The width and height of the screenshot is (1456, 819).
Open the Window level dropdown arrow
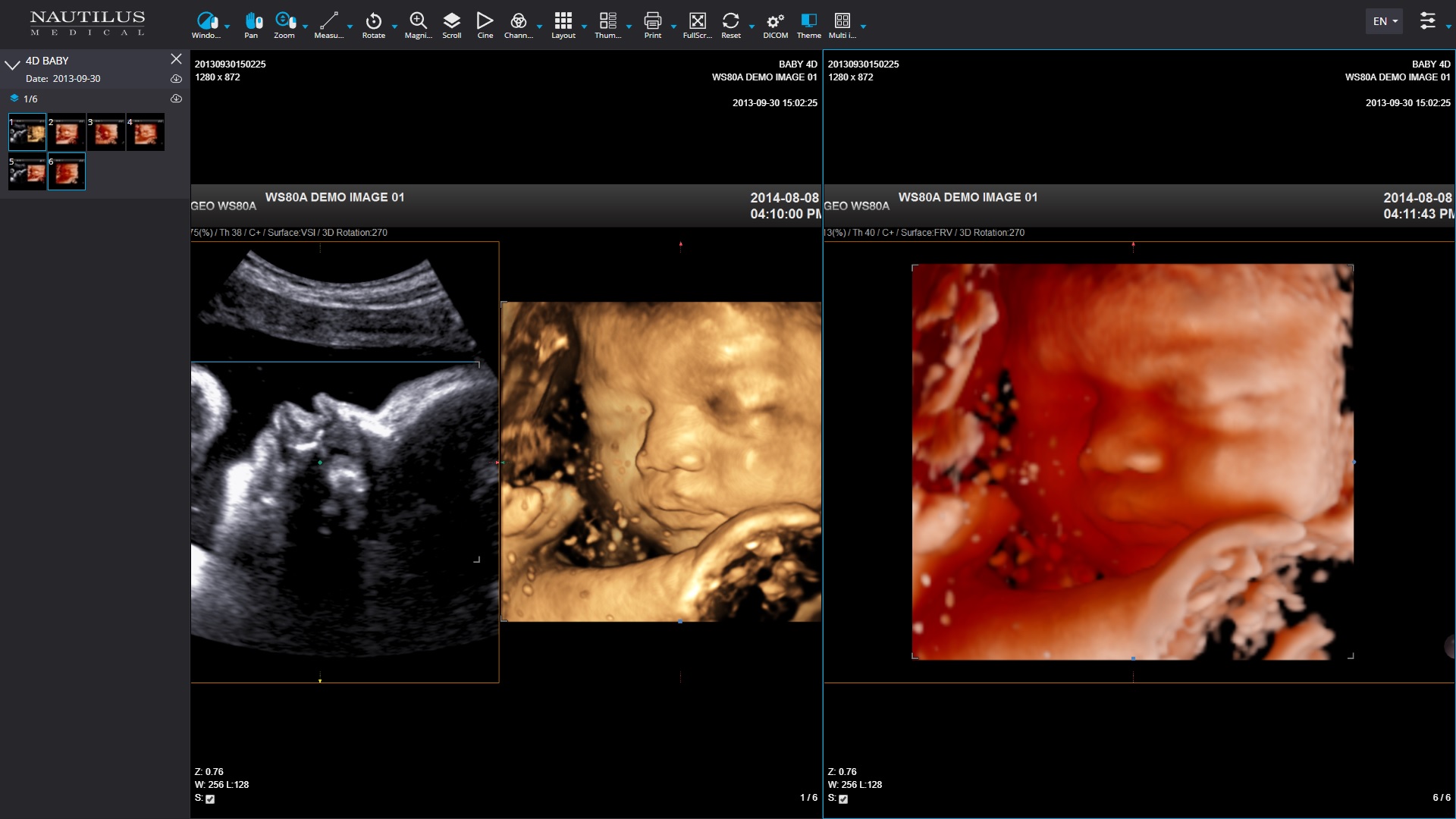tap(227, 27)
